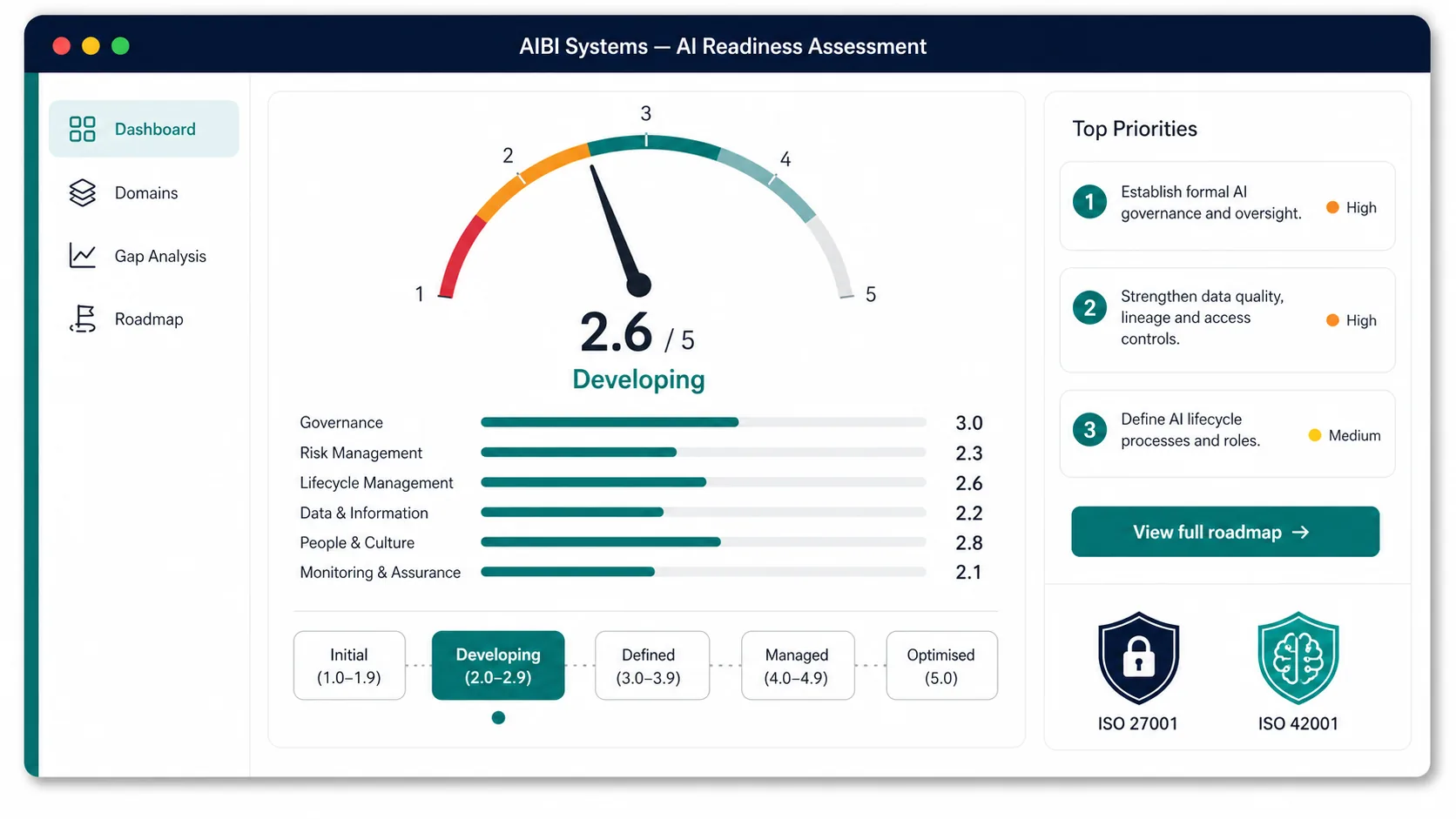The image size is (1456, 819).
Task: Click the Data & Information score 2.2
Action: coord(969,514)
